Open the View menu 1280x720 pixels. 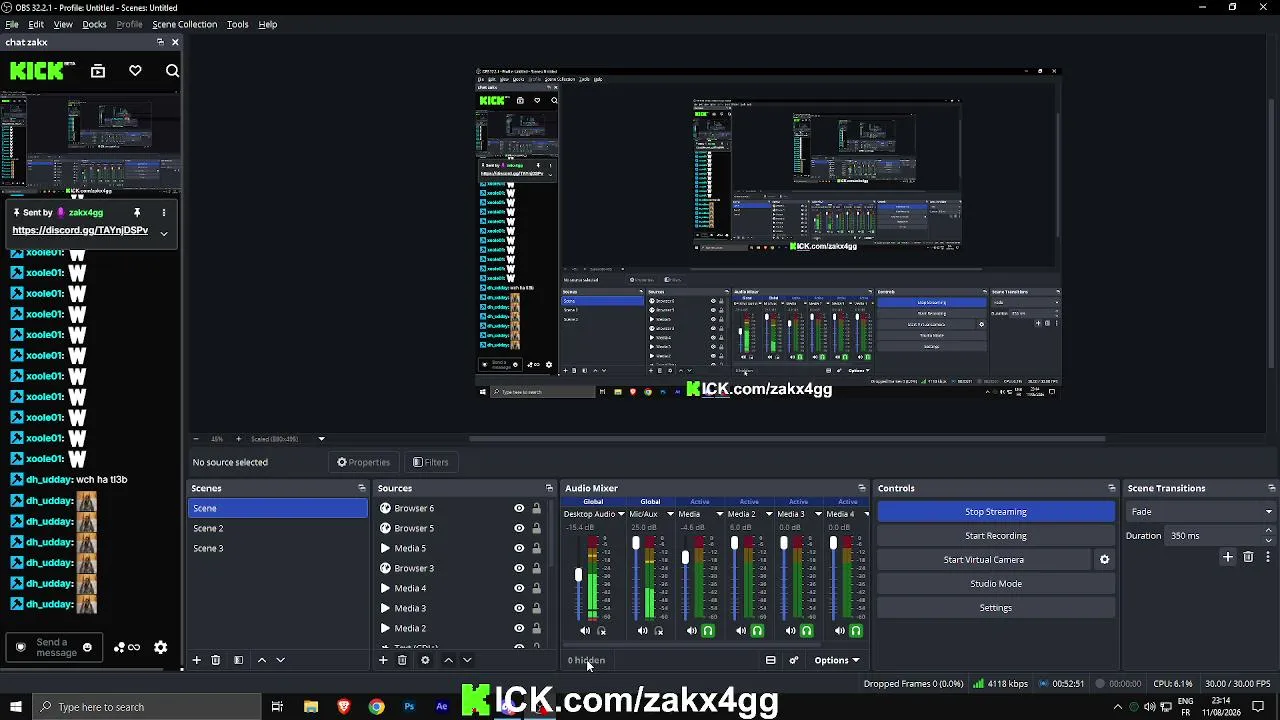coord(63,24)
